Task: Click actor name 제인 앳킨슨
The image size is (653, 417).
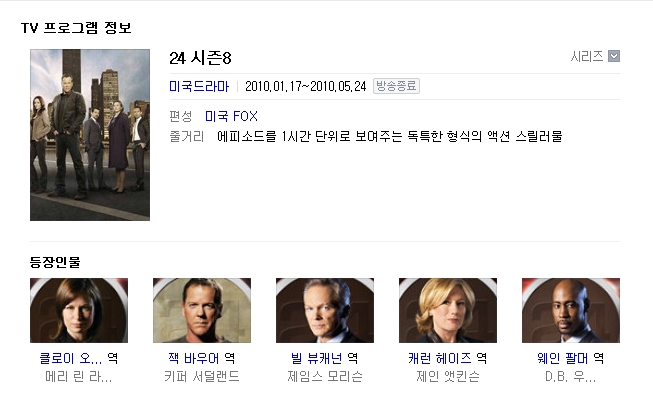Action: [x=448, y=377]
